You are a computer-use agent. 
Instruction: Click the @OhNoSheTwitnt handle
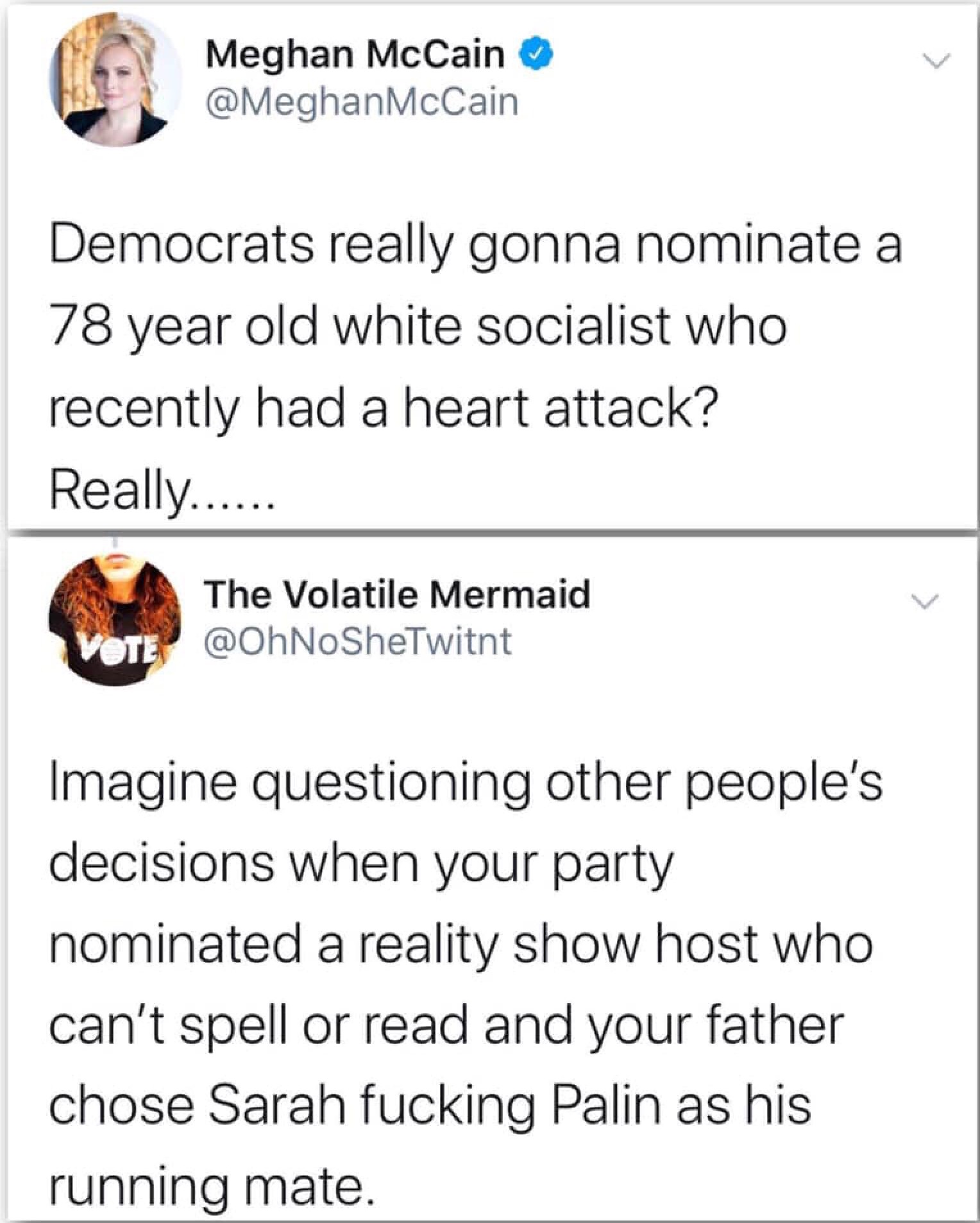(x=358, y=641)
